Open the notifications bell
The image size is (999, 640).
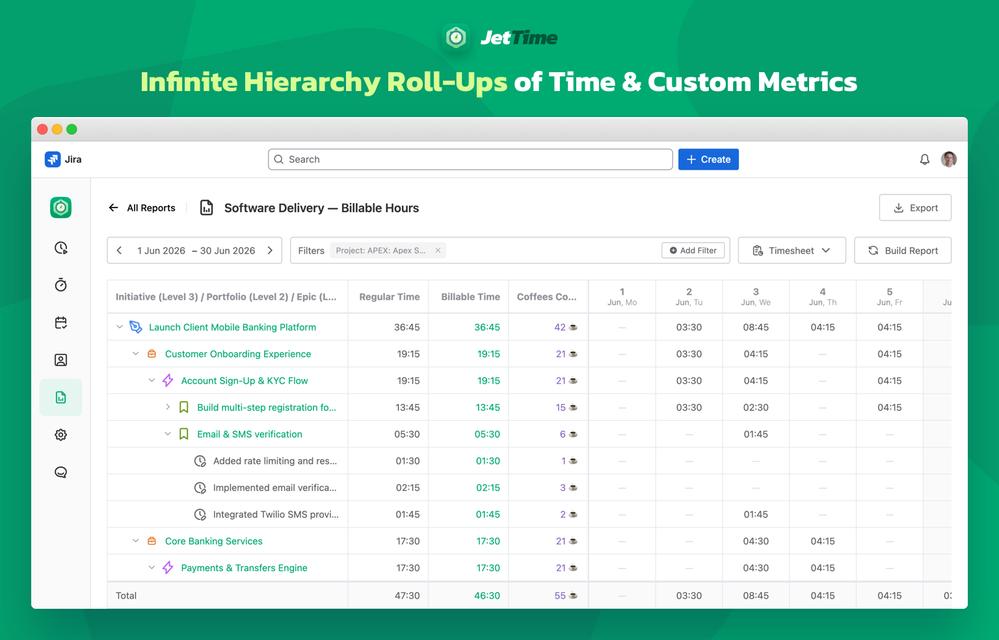click(924, 159)
